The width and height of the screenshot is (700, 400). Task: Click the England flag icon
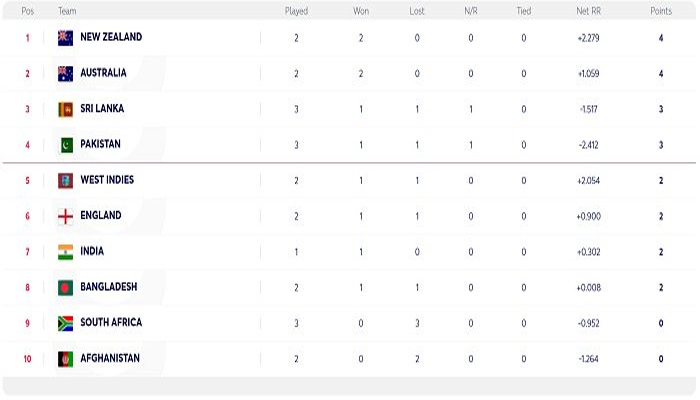[x=66, y=217]
